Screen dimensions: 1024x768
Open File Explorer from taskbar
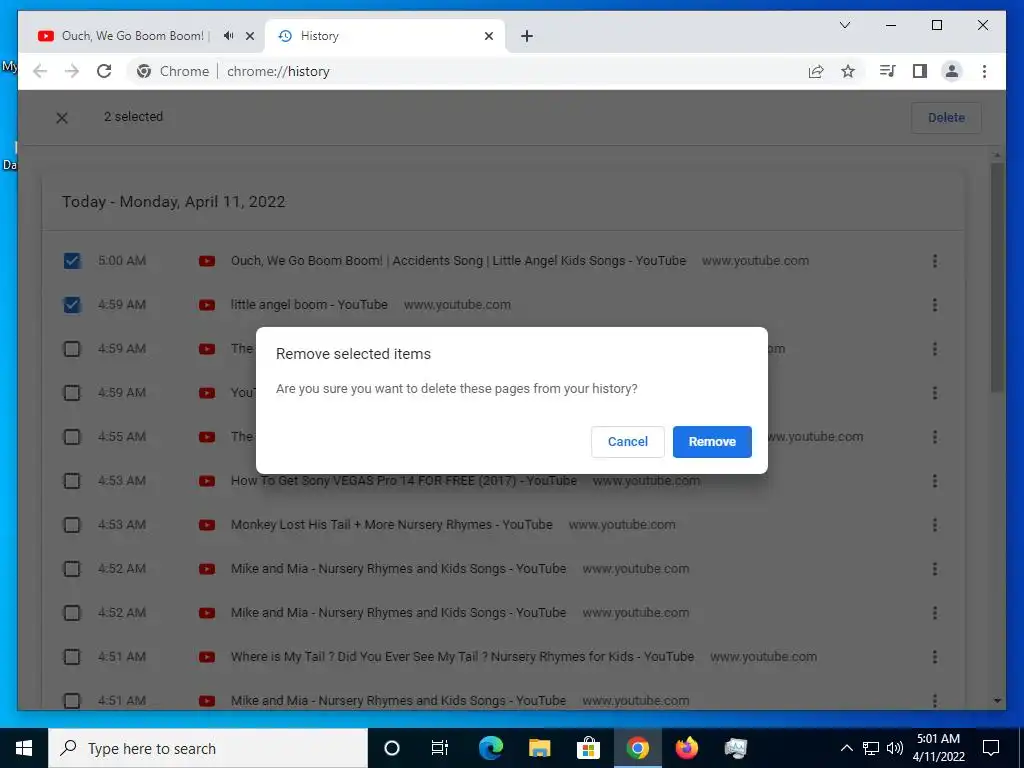(539, 748)
